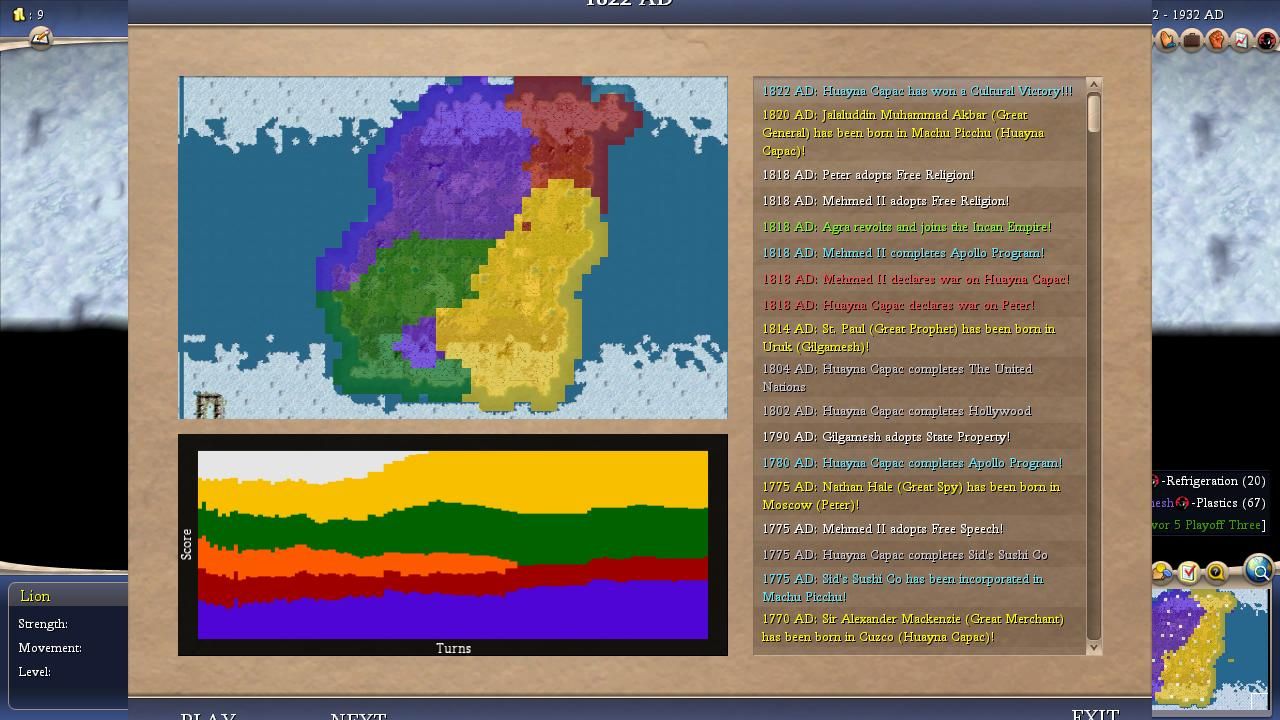Click the gold coins icon at top left
This screenshot has width=1280, height=720.
[x=18, y=14]
